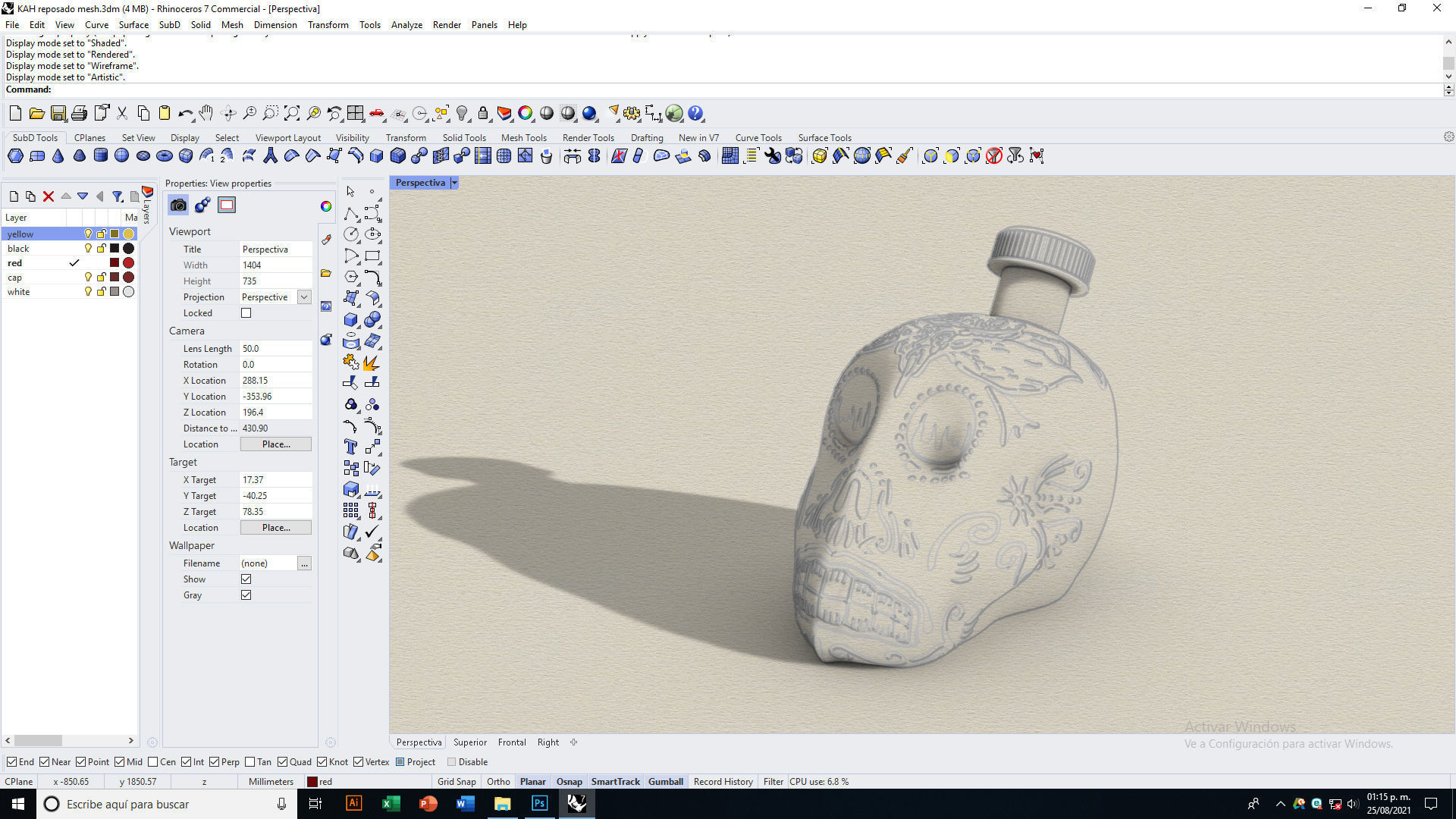
Task: Open the Projection dropdown
Action: pos(304,297)
